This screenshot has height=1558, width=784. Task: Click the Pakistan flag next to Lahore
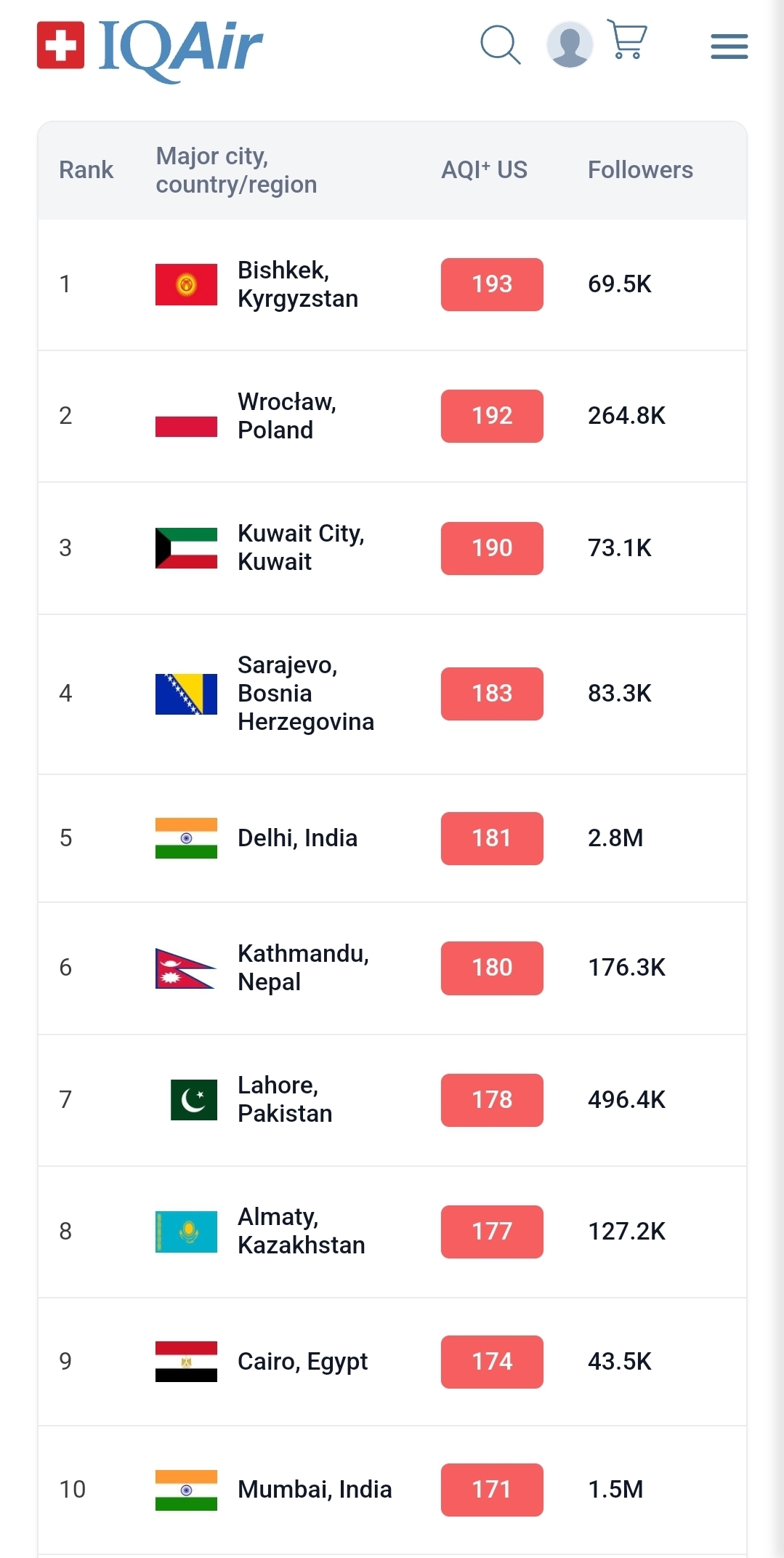193,1099
